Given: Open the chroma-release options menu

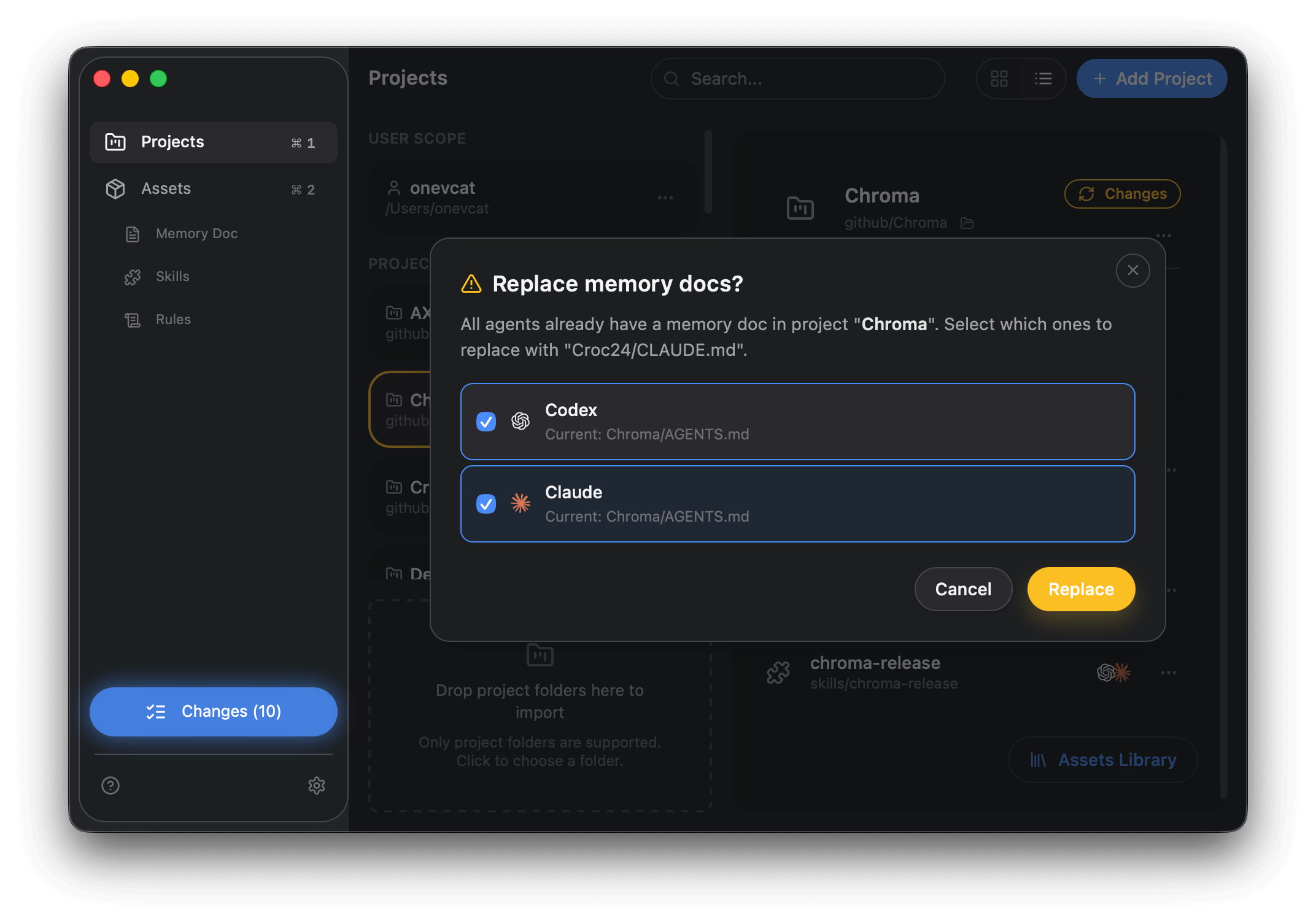Looking at the screenshot, I should click(1167, 672).
